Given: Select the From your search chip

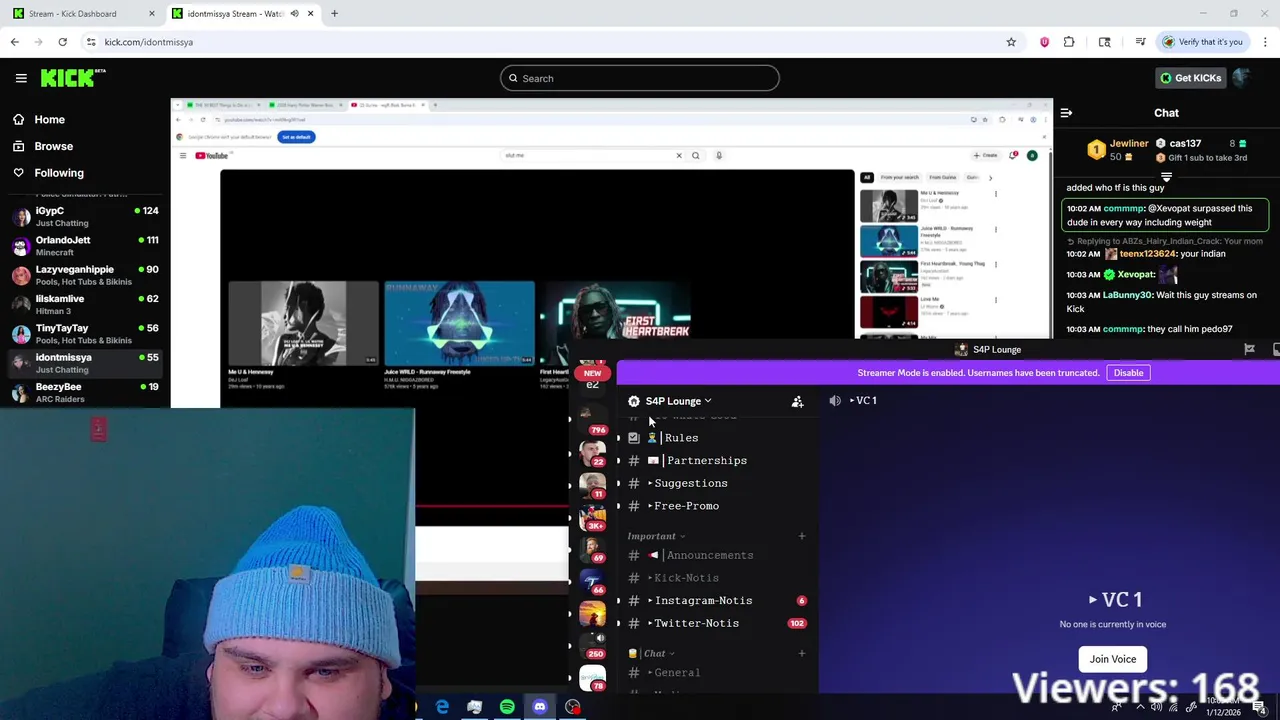Looking at the screenshot, I should (899, 177).
